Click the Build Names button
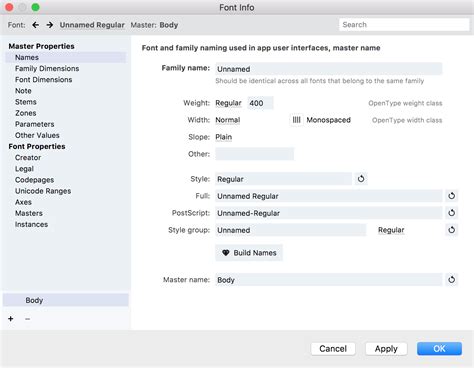Screen dimensions: 474x368 [x=249, y=253]
